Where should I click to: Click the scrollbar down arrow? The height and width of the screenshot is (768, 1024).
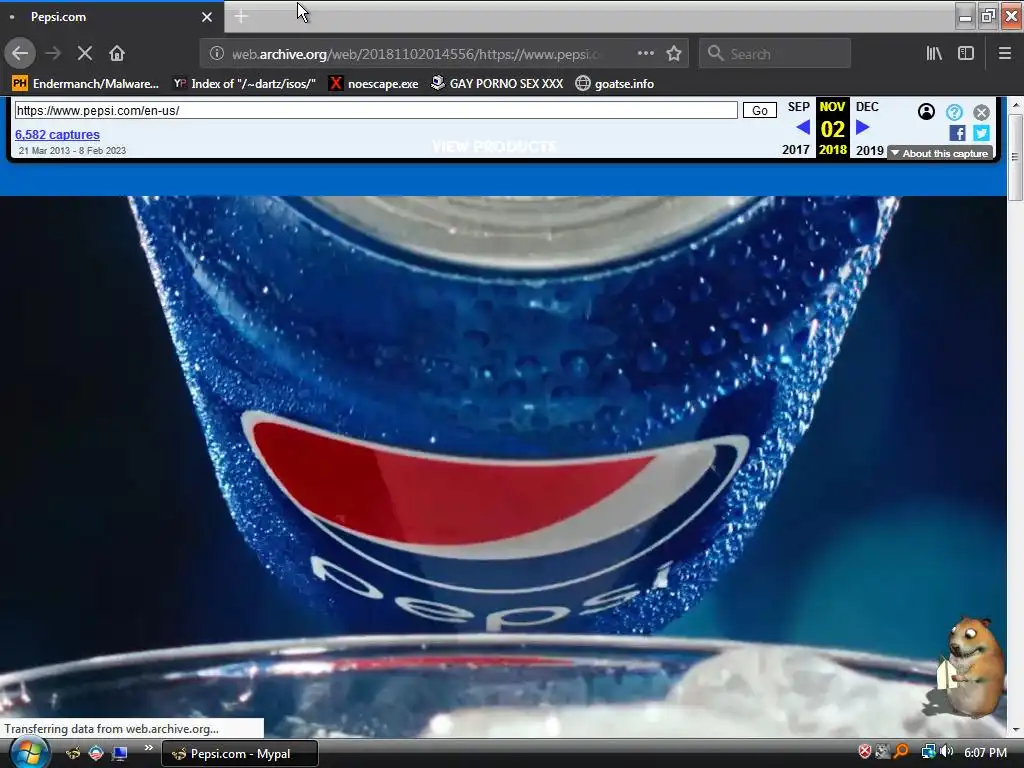[x=1016, y=730]
